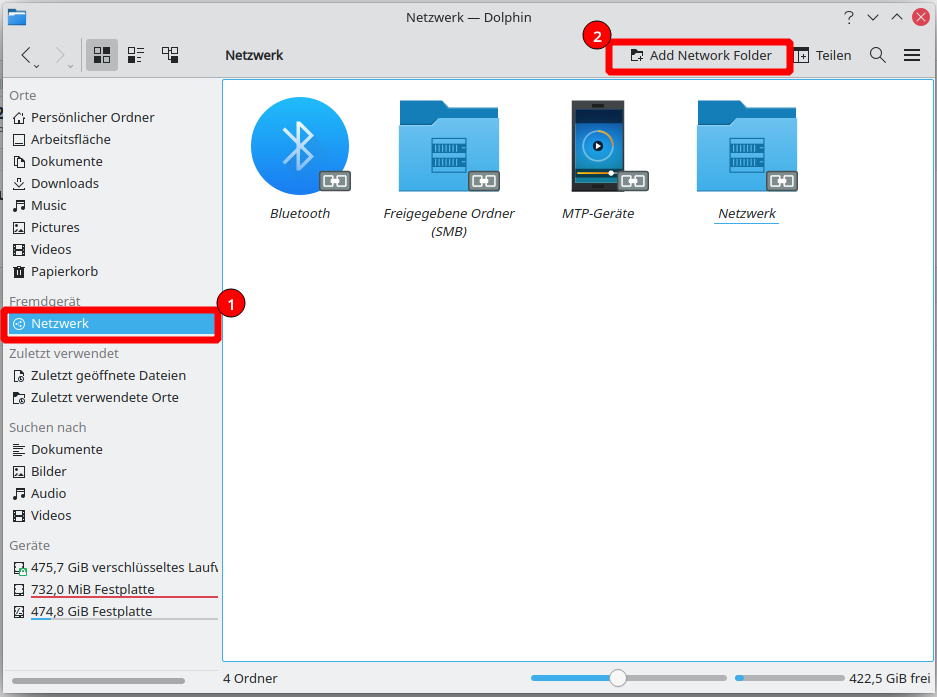This screenshot has height=697, width=937.
Task: Click sidebar horizontal scrollbar
Action: coord(99,680)
